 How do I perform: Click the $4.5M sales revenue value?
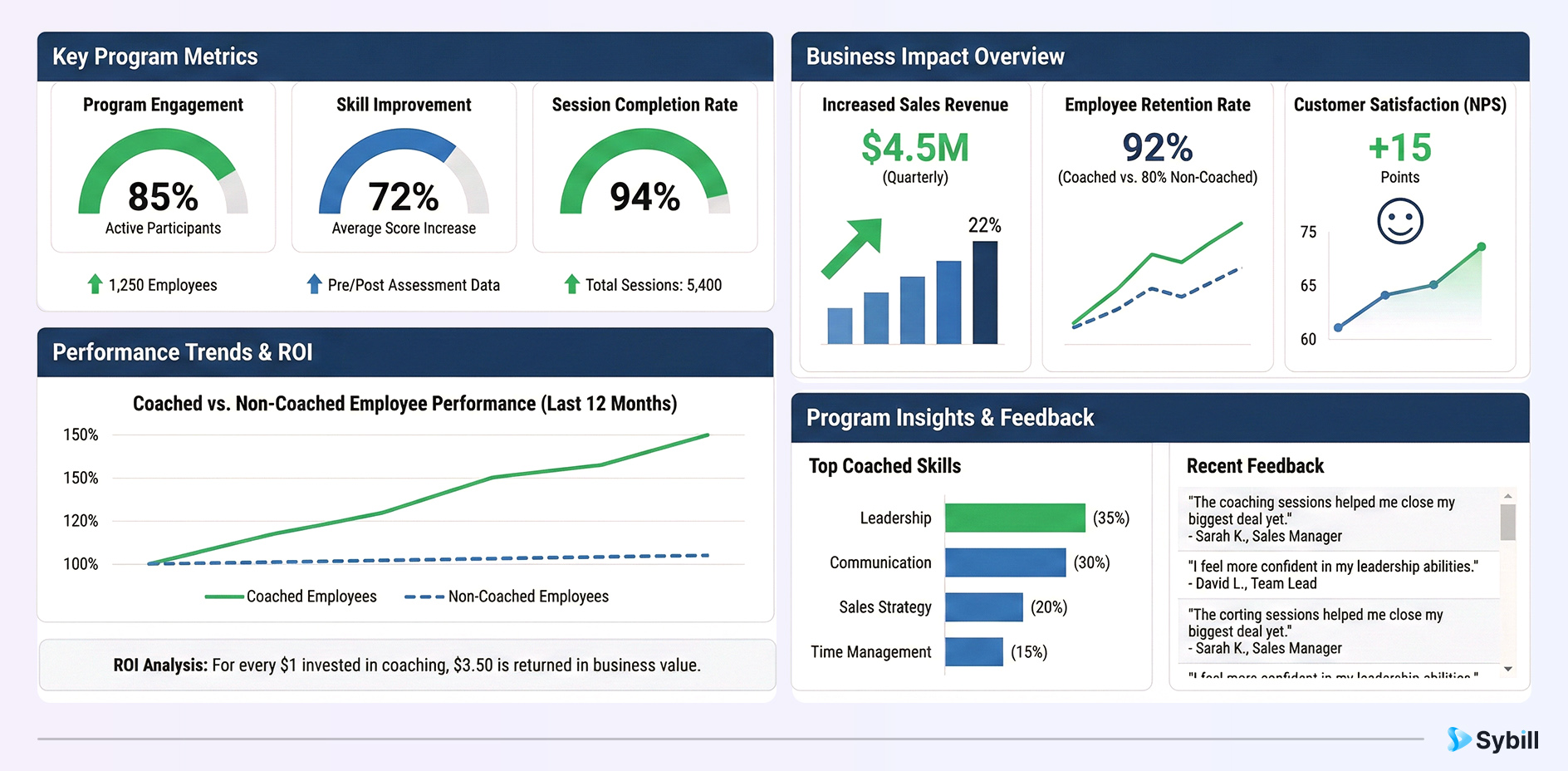(915, 148)
